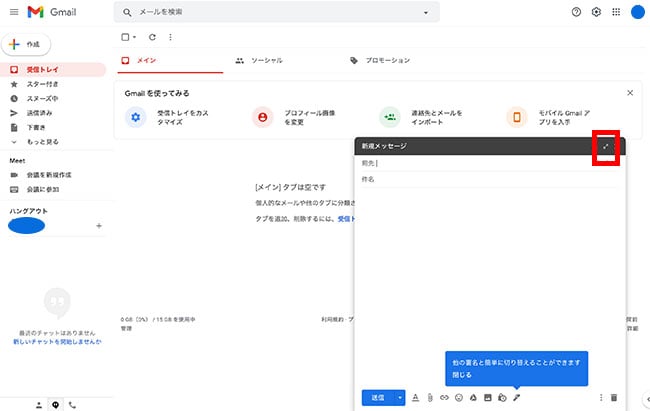Discard the draft with trash icon
This screenshot has width=650, height=411.
pos(614,398)
